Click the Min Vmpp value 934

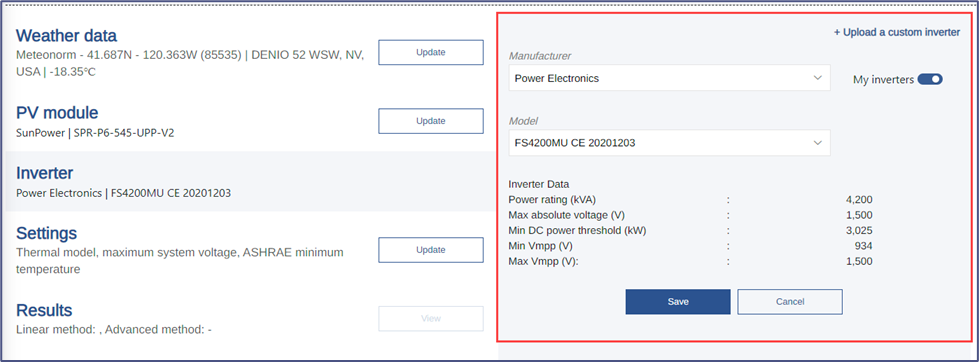(864, 246)
